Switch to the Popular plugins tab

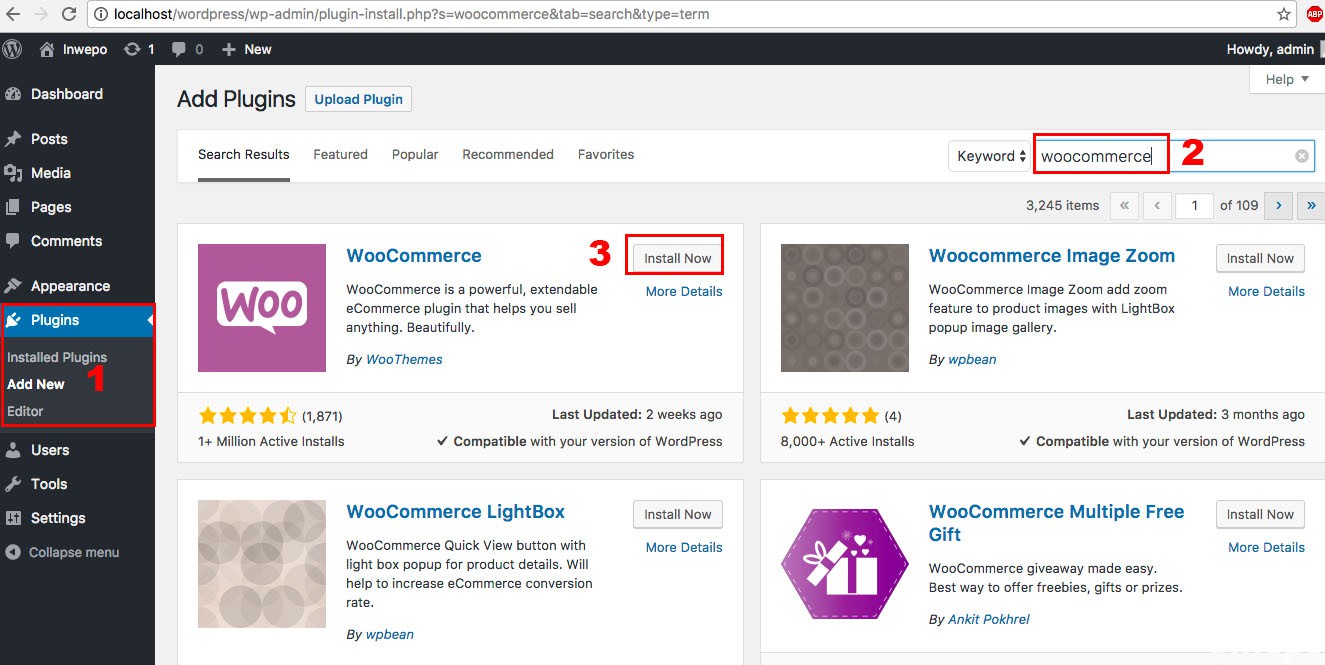click(x=414, y=154)
